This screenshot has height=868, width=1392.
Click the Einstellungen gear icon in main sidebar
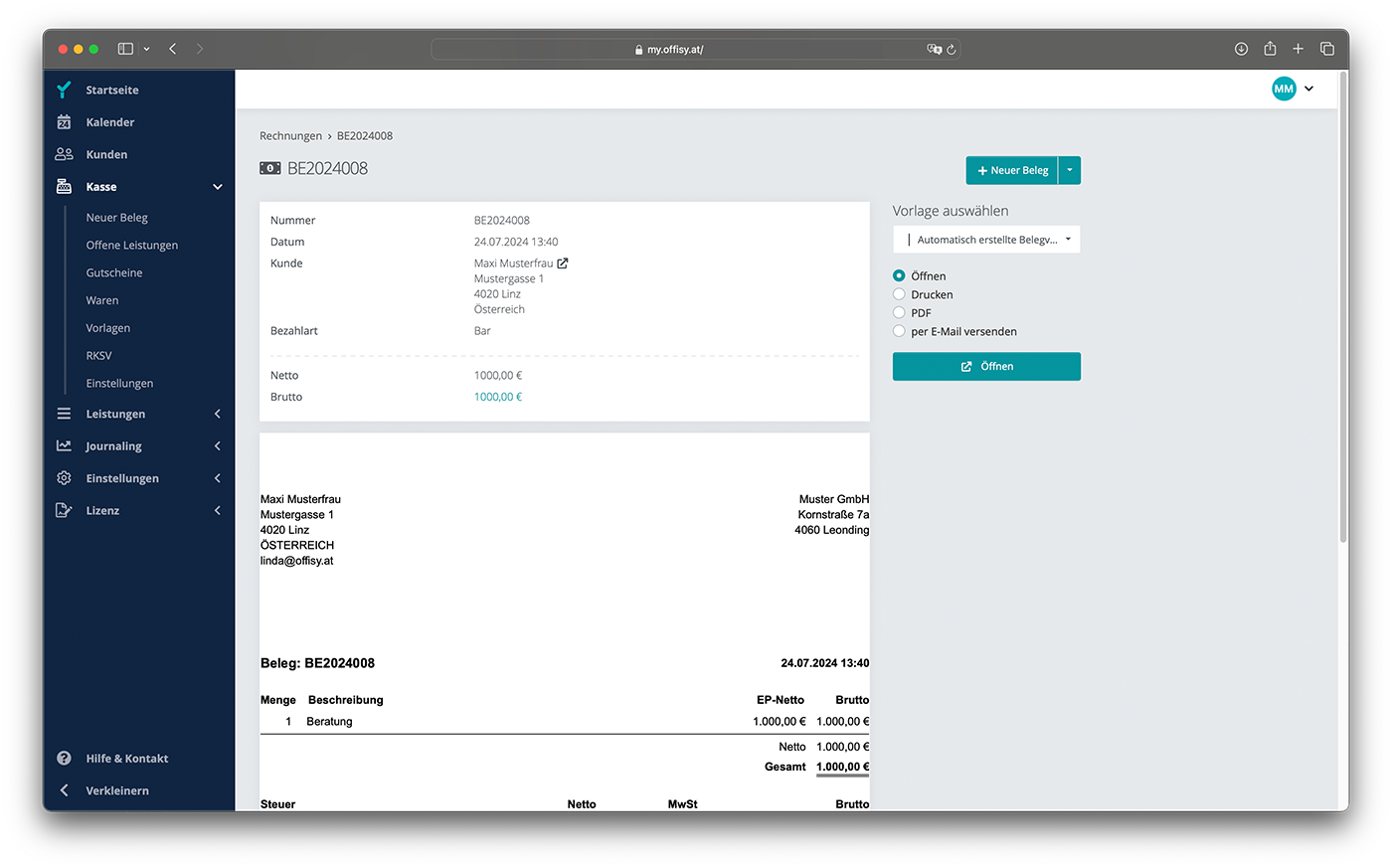click(64, 478)
